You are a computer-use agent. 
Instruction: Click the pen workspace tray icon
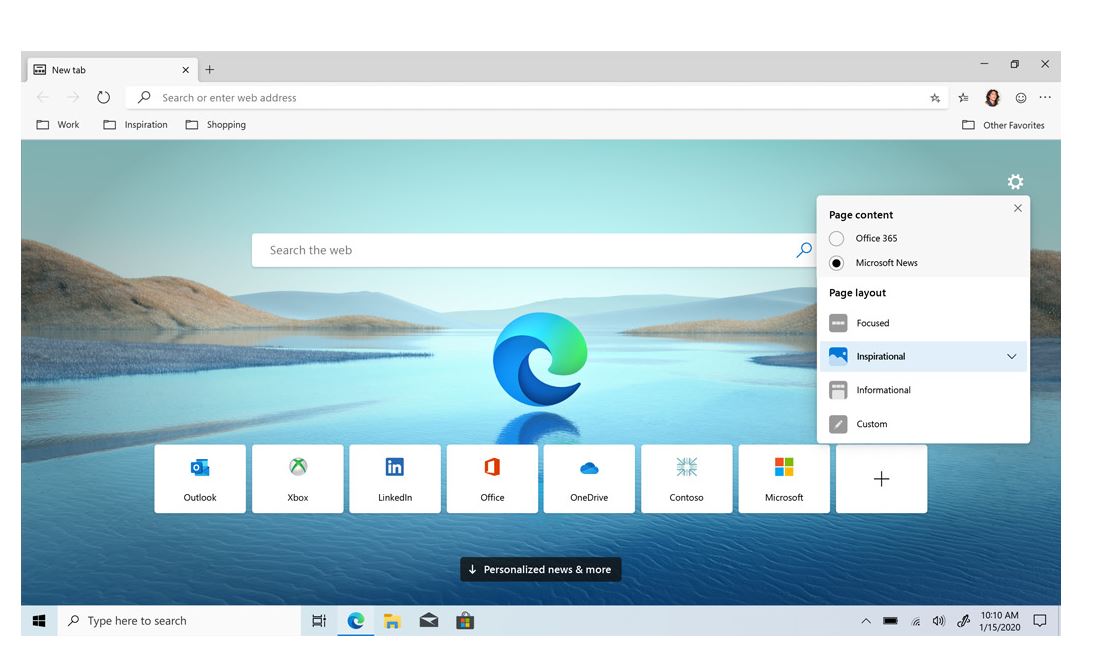pyautogui.click(x=964, y=621)
